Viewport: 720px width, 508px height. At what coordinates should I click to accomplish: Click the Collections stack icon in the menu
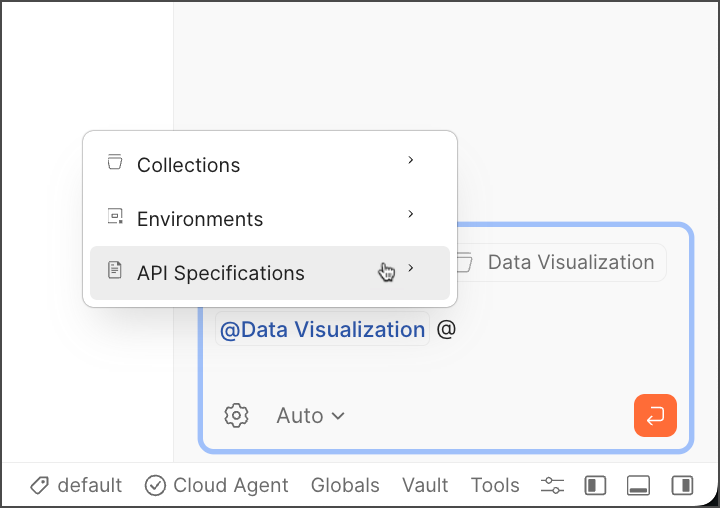click(115, 163)
